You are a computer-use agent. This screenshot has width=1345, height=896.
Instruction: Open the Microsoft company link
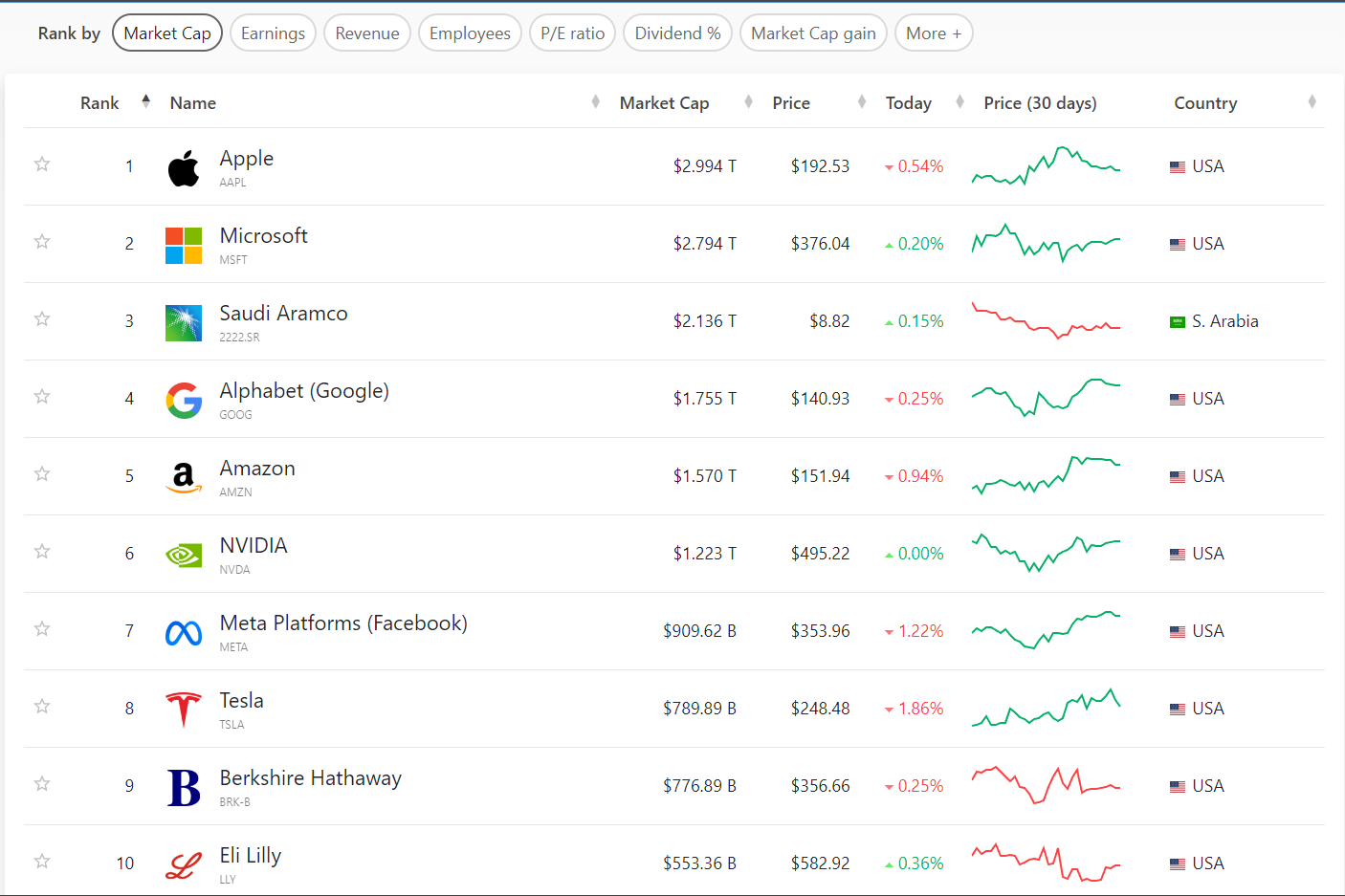click(x=264, y=236)
